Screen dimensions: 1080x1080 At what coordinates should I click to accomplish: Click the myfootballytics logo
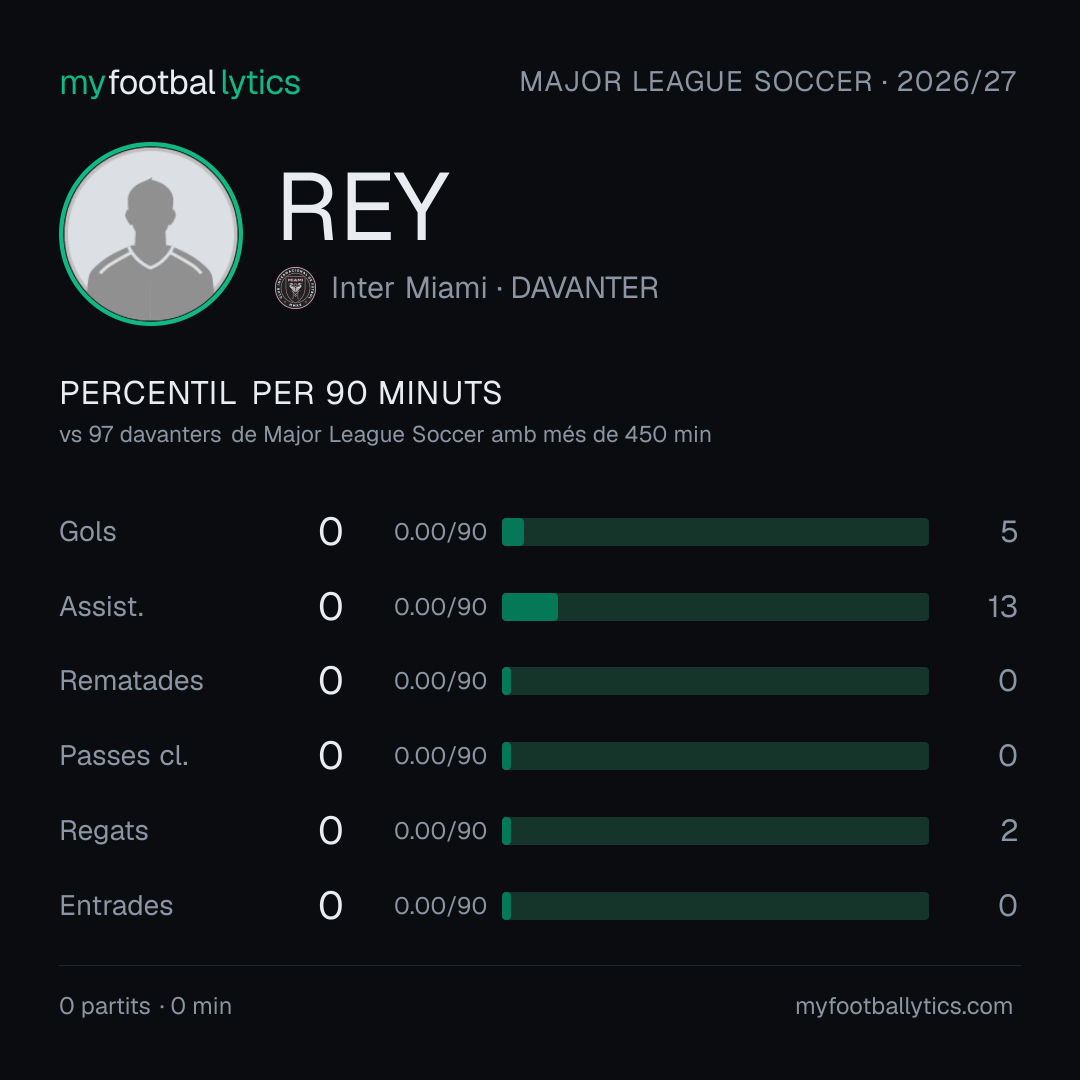point(180,83)
